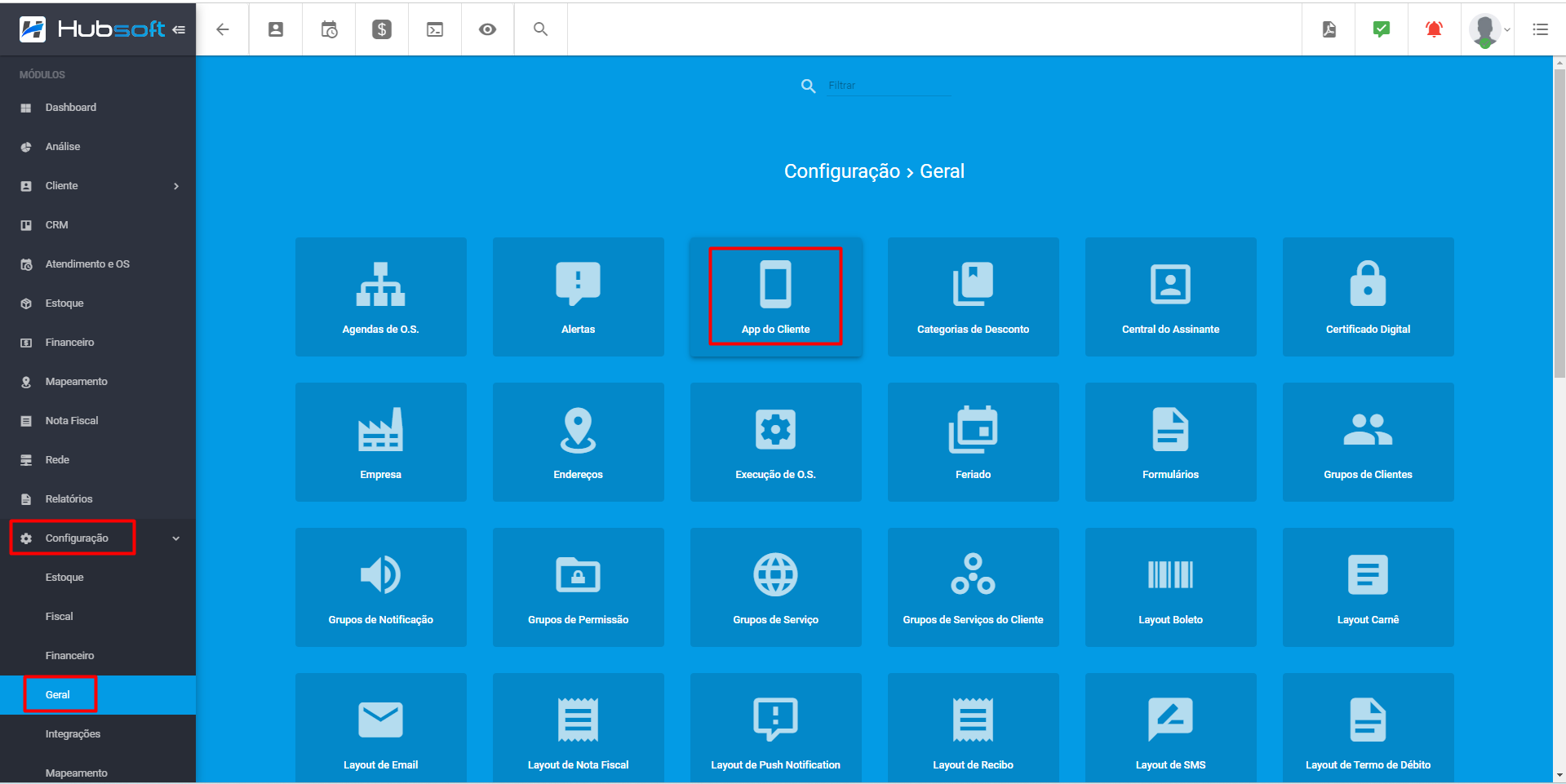Open the Layout de SMS tile
The width and height of the screenshot is (1566, 784).
1170,728
